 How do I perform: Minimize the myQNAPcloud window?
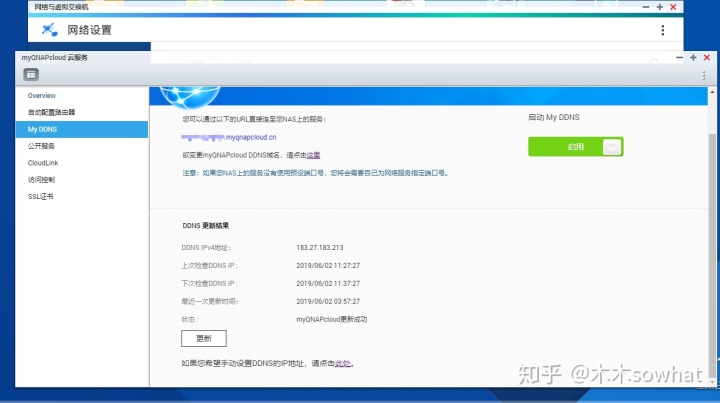click(x=679, y=57)
